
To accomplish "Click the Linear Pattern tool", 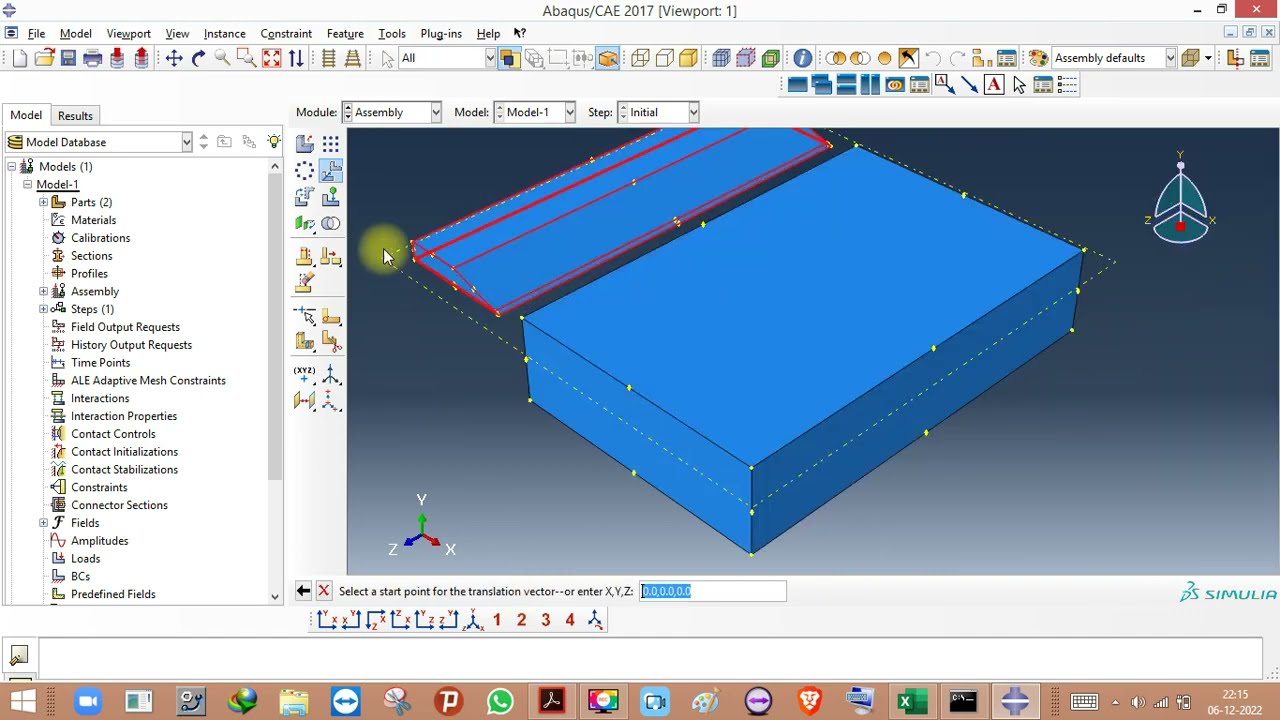I will tap(331, 144).
